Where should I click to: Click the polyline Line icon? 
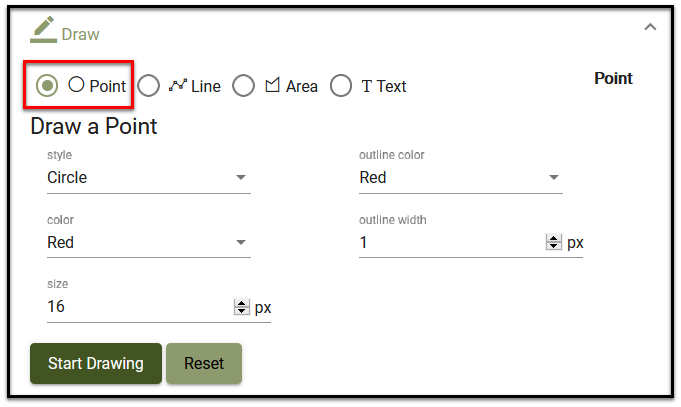coord(177,86)
